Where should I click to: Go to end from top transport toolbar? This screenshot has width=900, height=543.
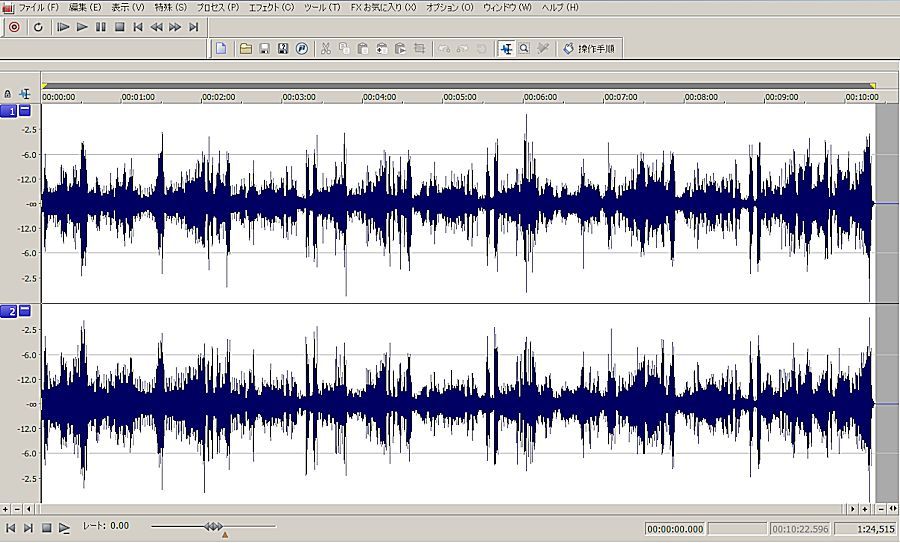click(194, 27)
